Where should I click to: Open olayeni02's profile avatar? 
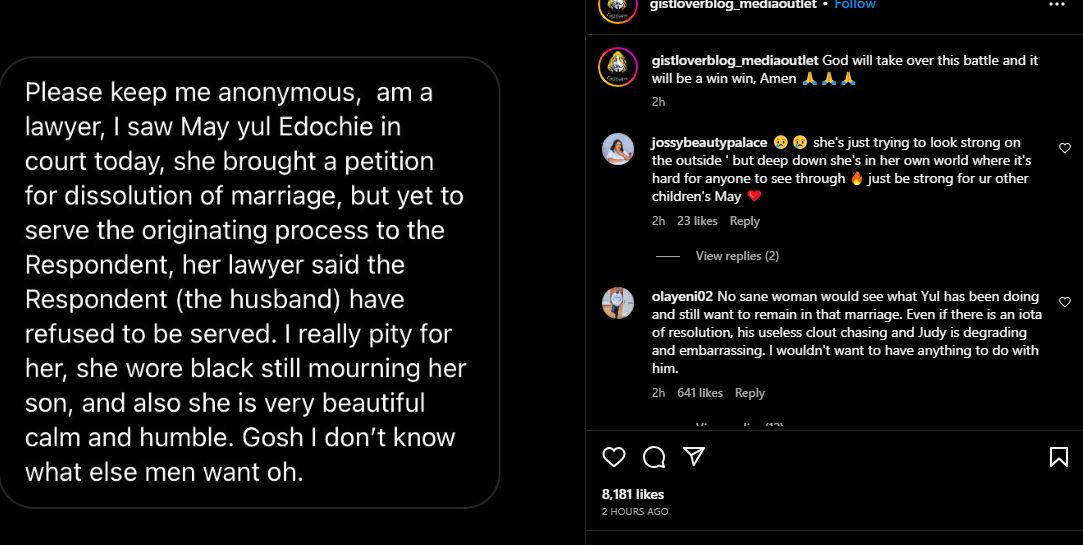pos(617,302)
